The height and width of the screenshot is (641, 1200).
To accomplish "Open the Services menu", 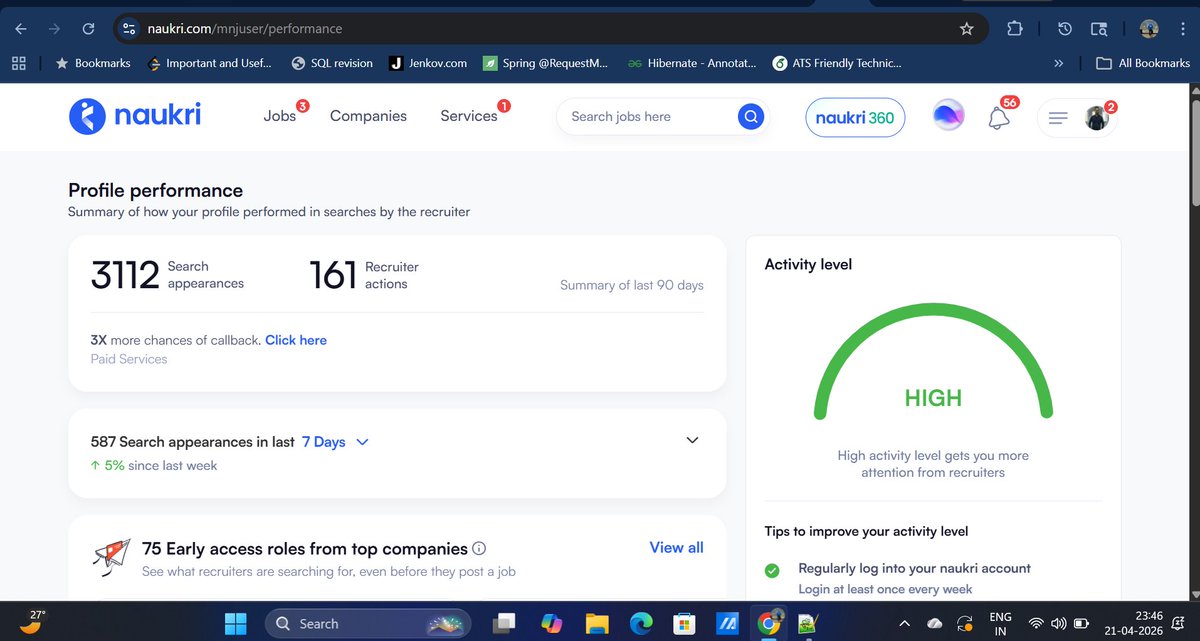I will 469,116.
